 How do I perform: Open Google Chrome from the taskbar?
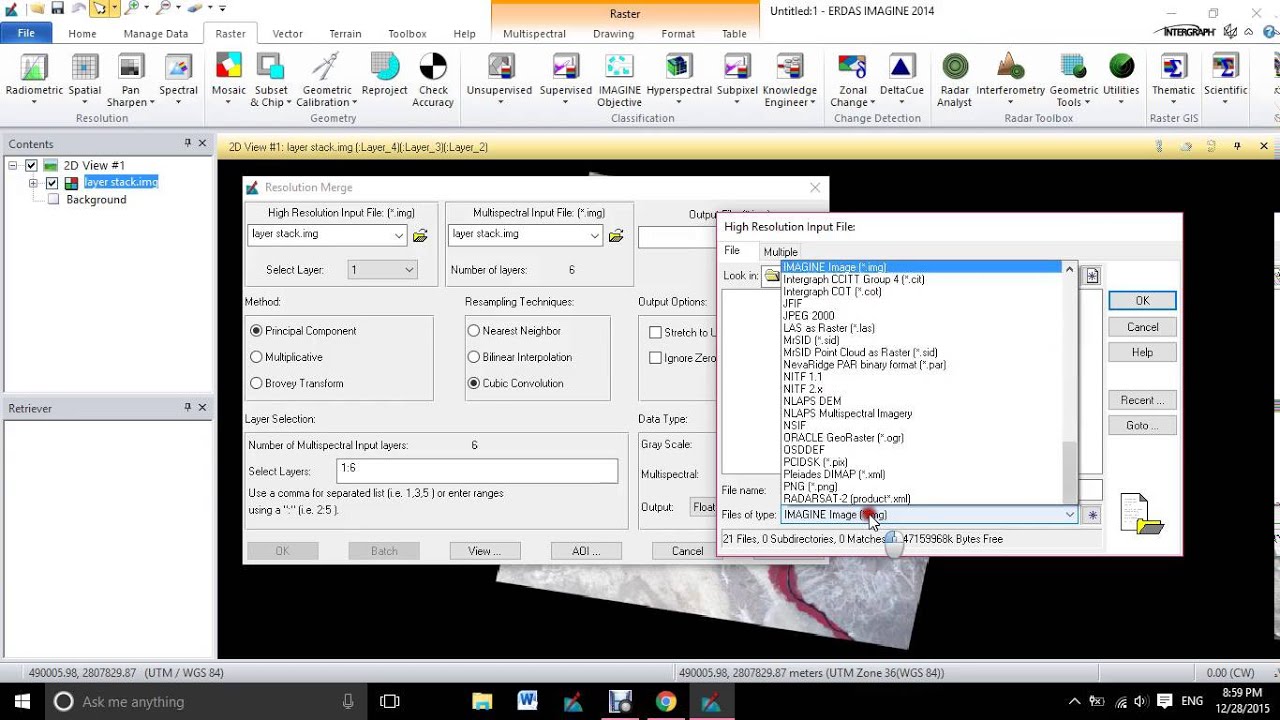click(666, 701)
